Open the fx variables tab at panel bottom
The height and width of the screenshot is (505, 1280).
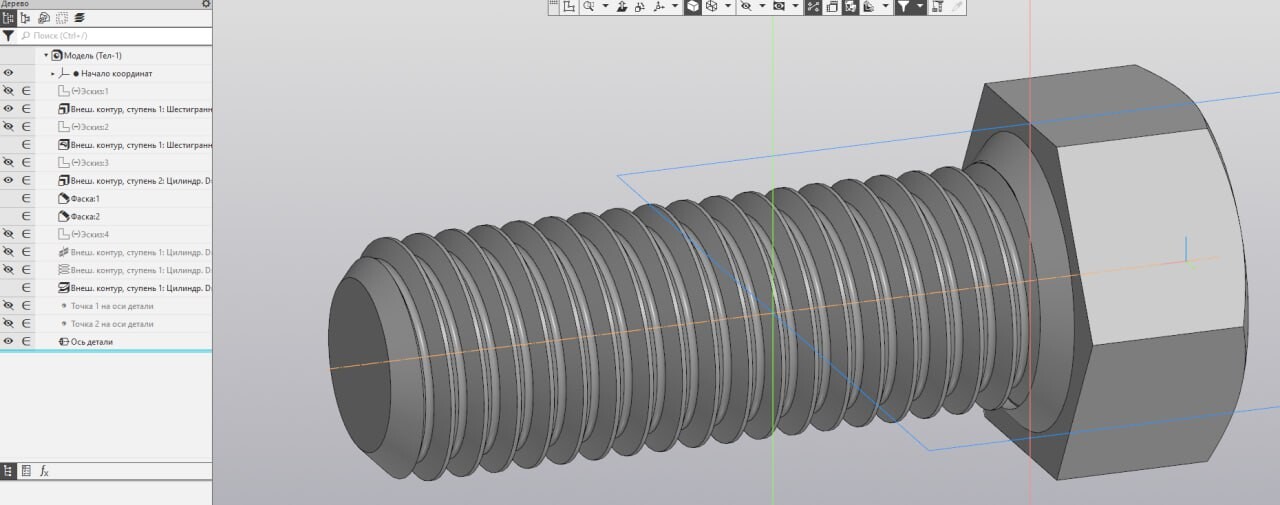tap(45, 470)
